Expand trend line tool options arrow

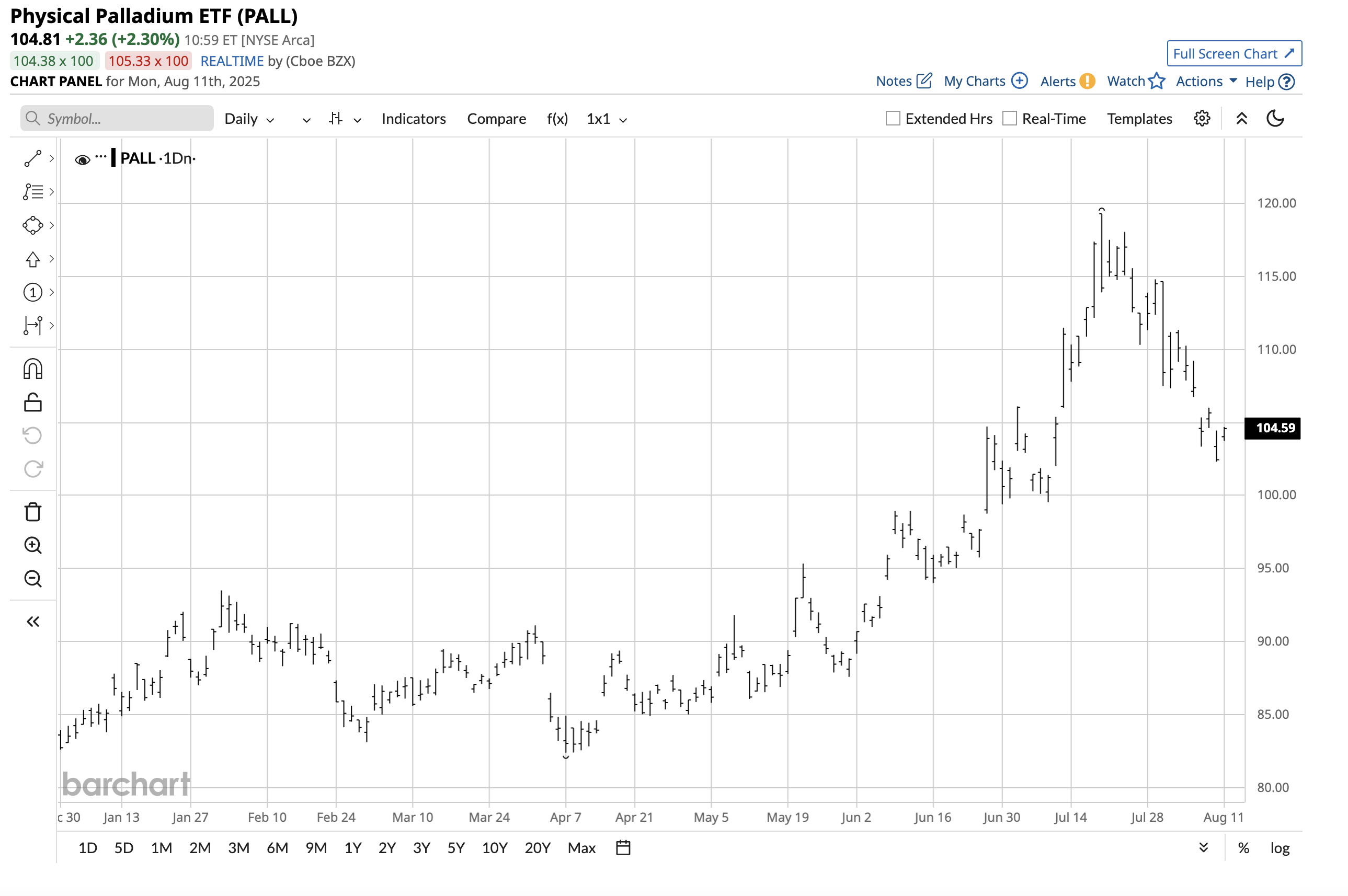51,158
